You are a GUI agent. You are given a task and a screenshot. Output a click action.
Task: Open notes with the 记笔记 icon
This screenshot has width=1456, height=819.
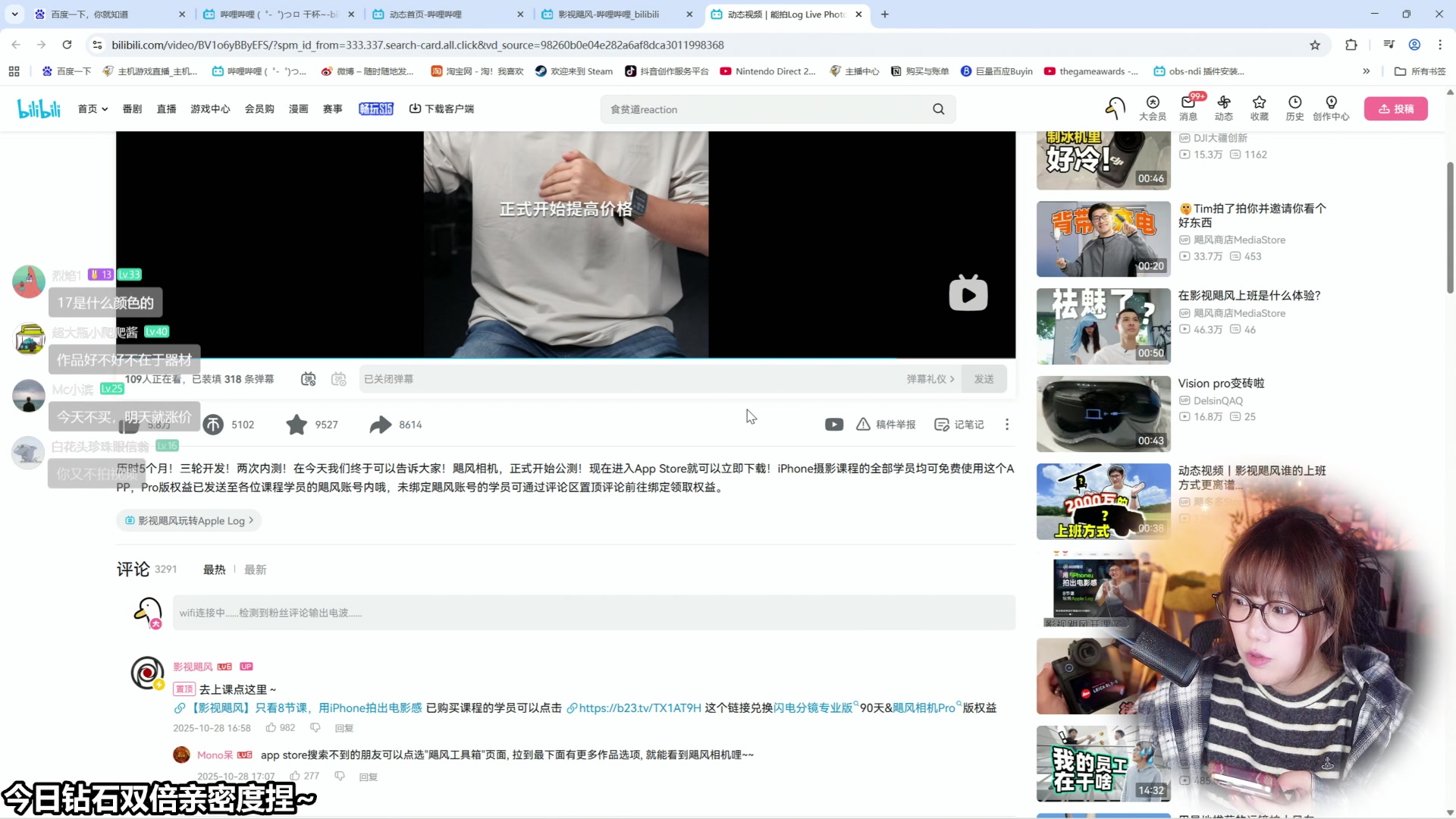(959, 425)
